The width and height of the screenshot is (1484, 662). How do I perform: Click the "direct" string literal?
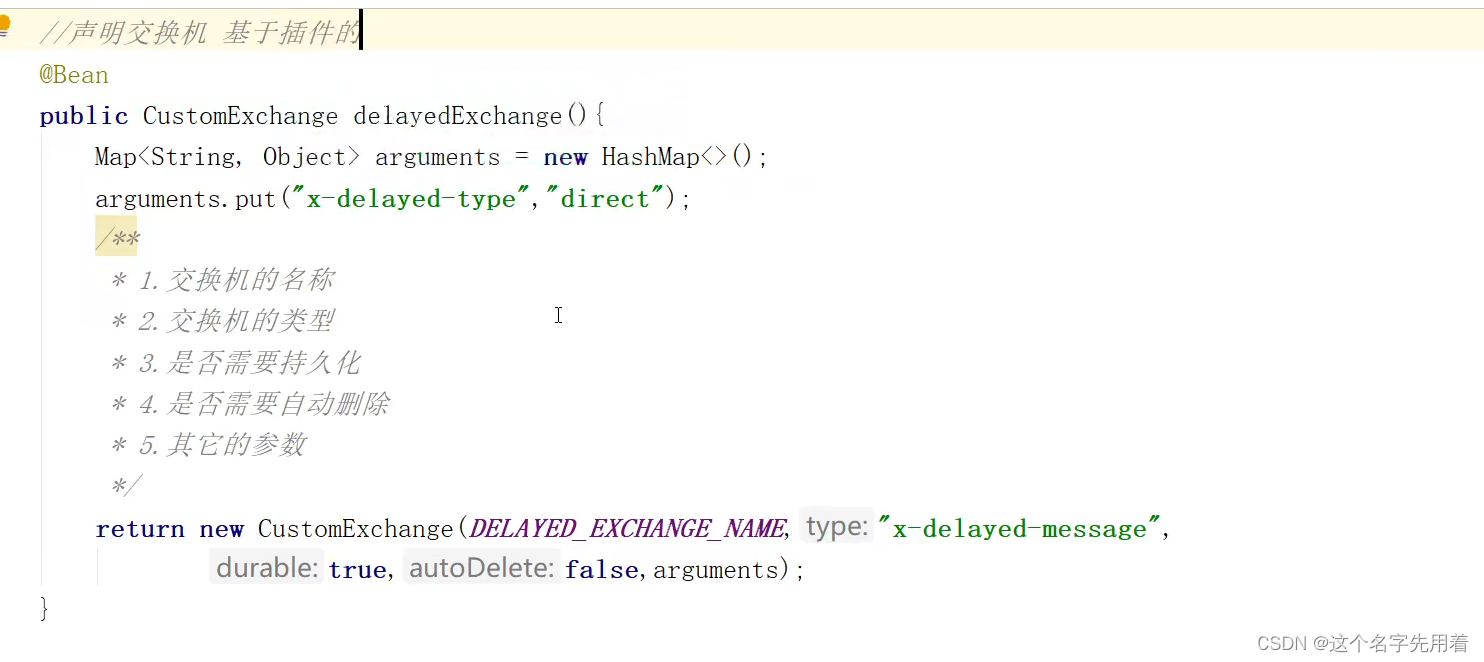605,198
